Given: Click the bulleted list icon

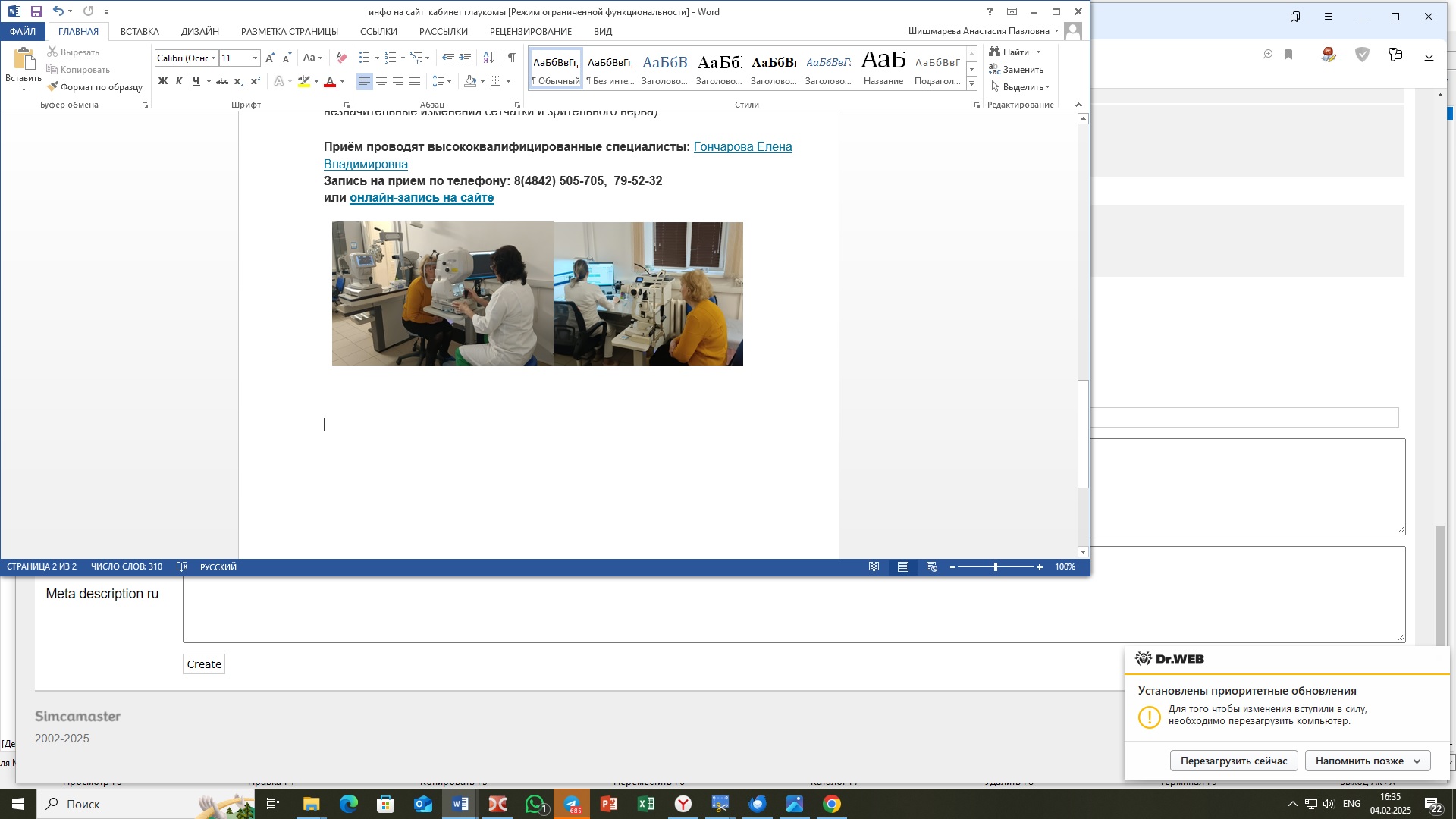Looking at the screenshot, I should click(x=364, y=58).
